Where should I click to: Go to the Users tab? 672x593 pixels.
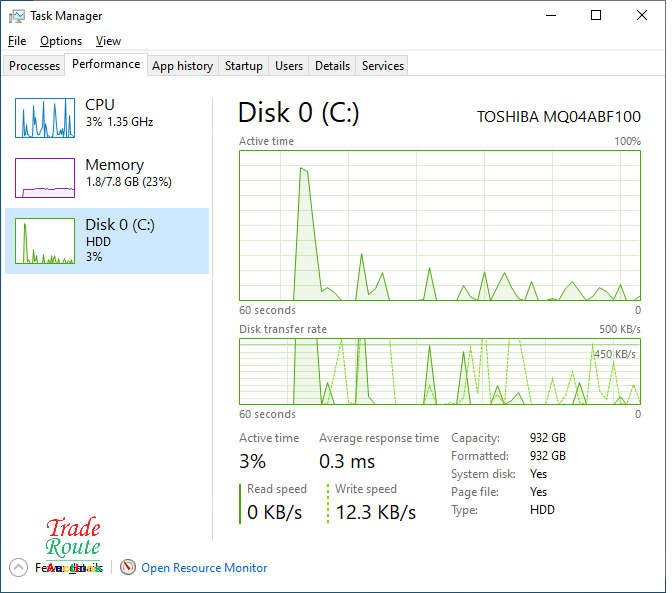click(x=289, y=66)
